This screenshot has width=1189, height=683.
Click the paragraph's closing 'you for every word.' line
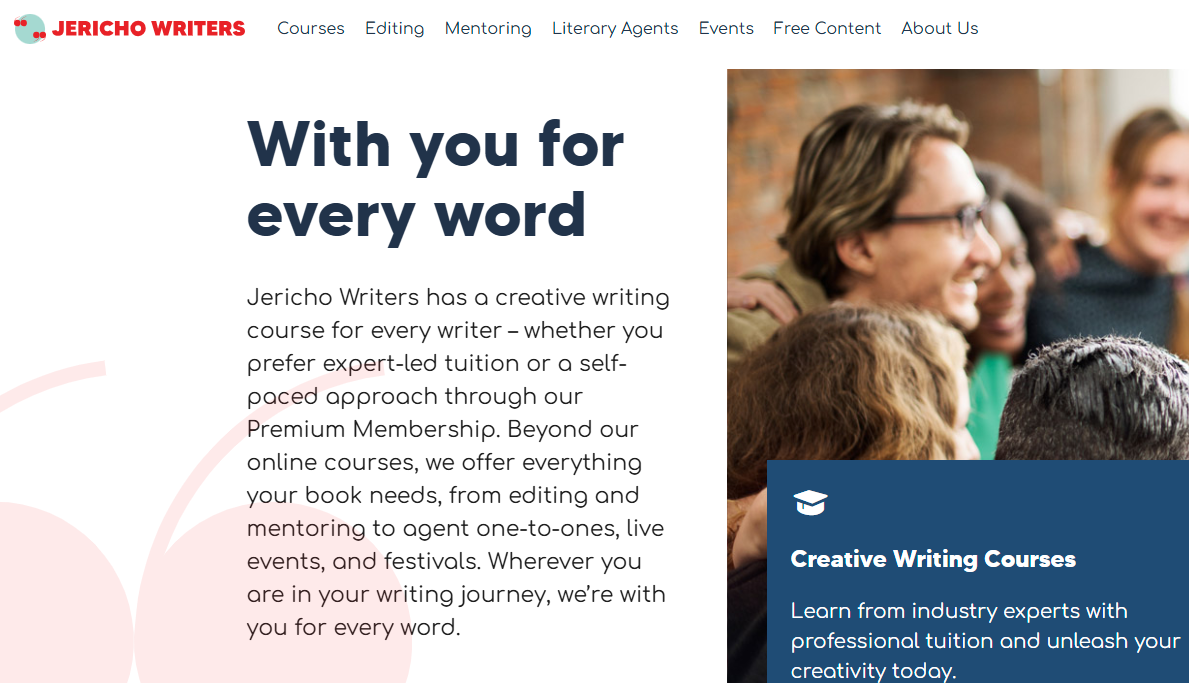353,627
